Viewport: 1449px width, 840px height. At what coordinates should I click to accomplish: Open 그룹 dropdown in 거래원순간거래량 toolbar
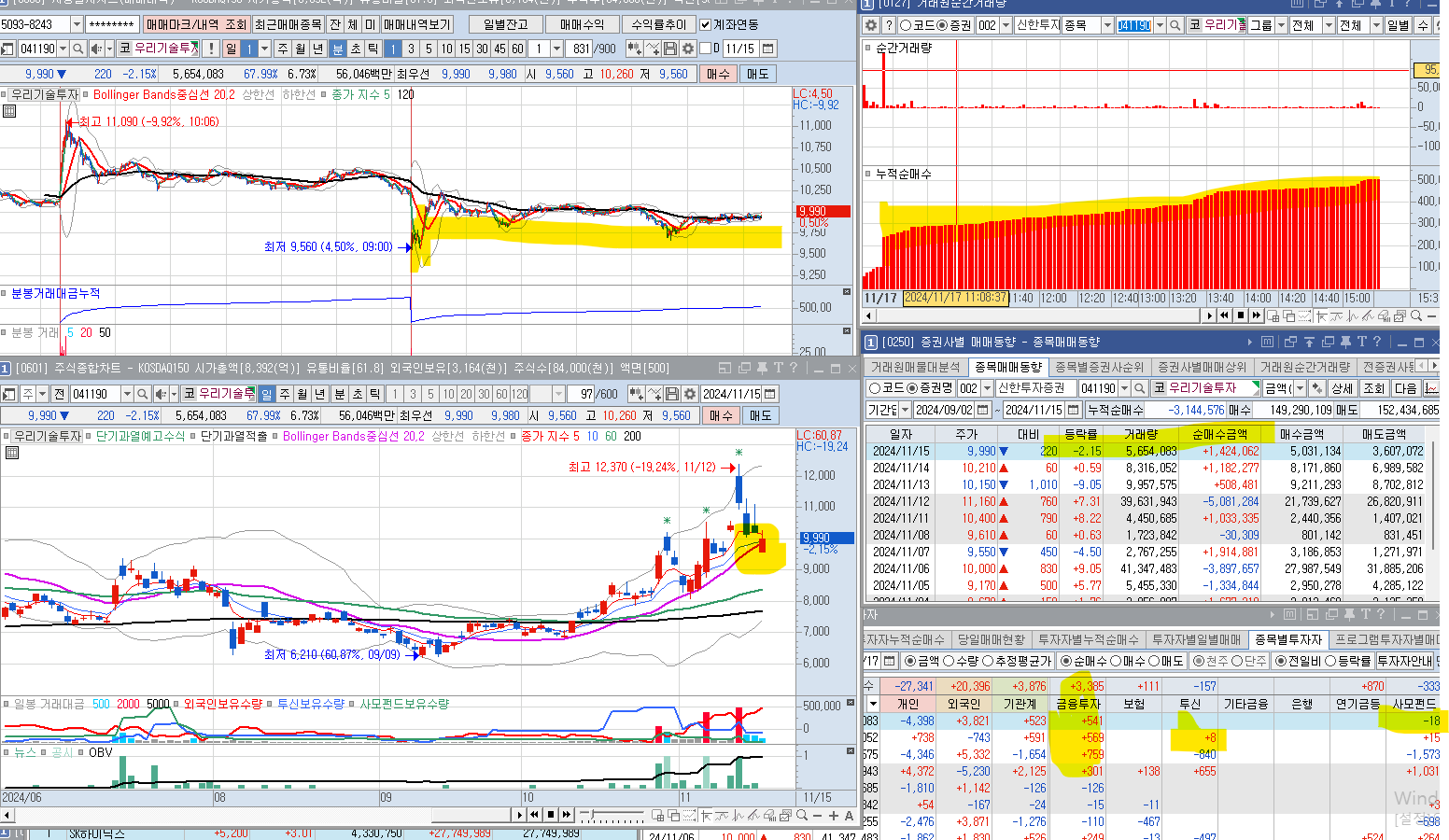1281,25
